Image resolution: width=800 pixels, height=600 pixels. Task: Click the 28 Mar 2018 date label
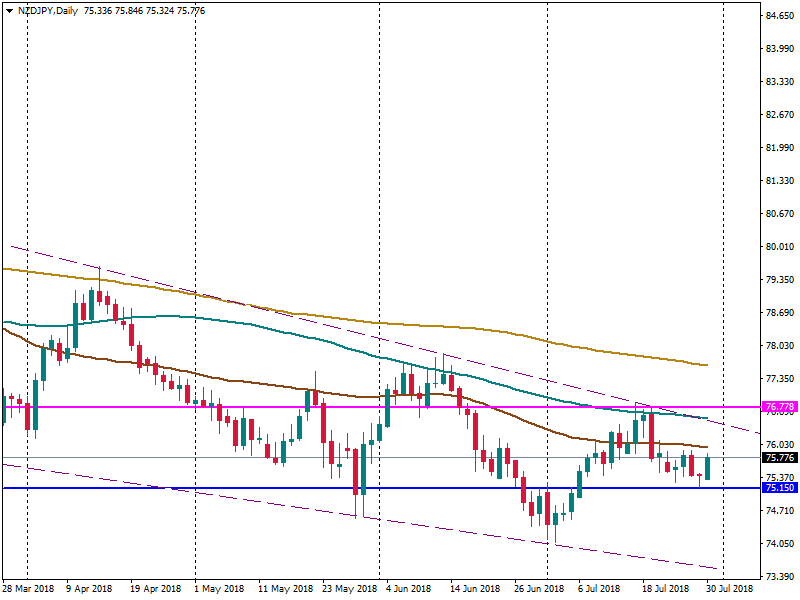tap(27, 589)
